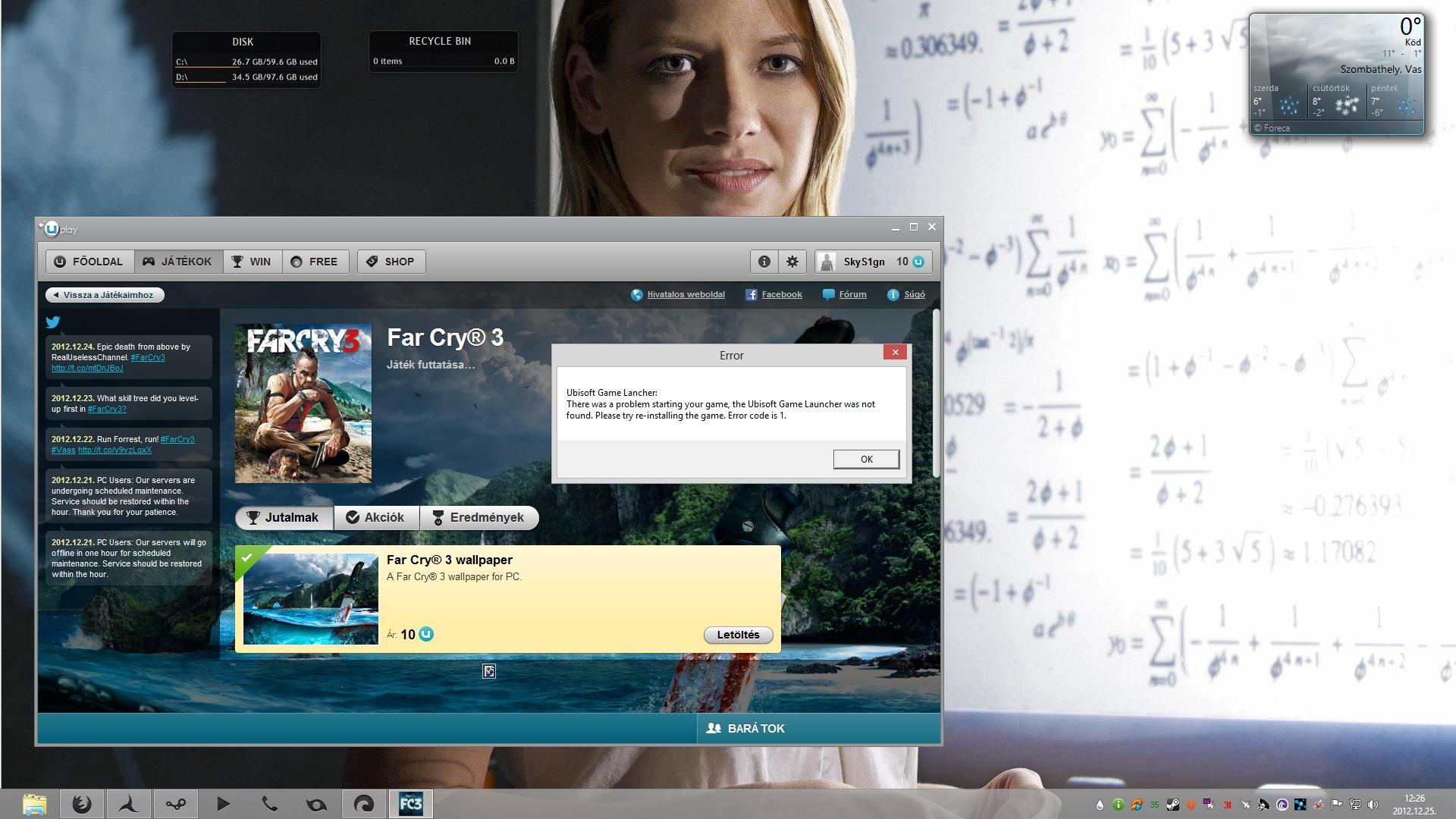1456x819 pixels.
Task: Click the Uplay window vertical scrollbar
Action: (937, 394)
